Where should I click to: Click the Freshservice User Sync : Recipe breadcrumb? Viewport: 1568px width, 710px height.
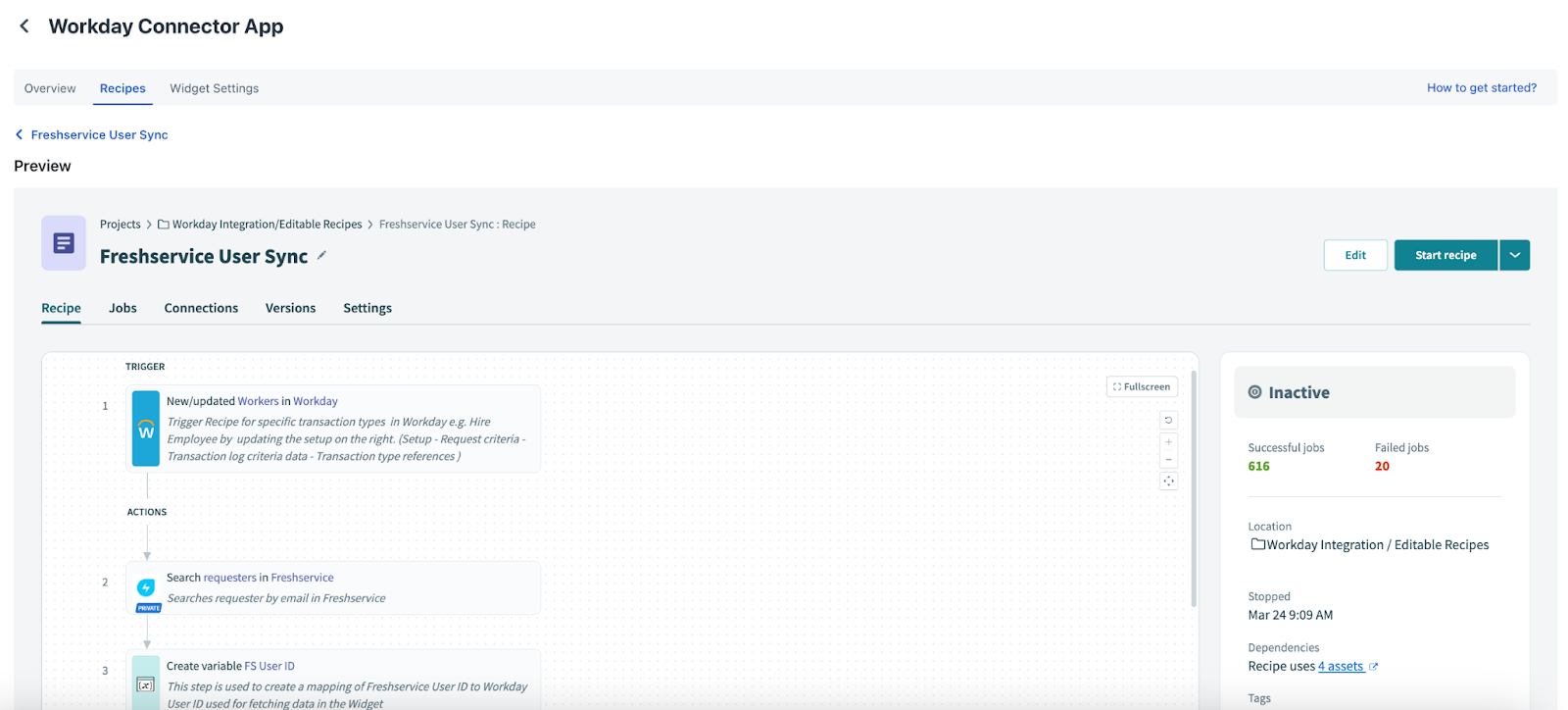pos(457,225)
